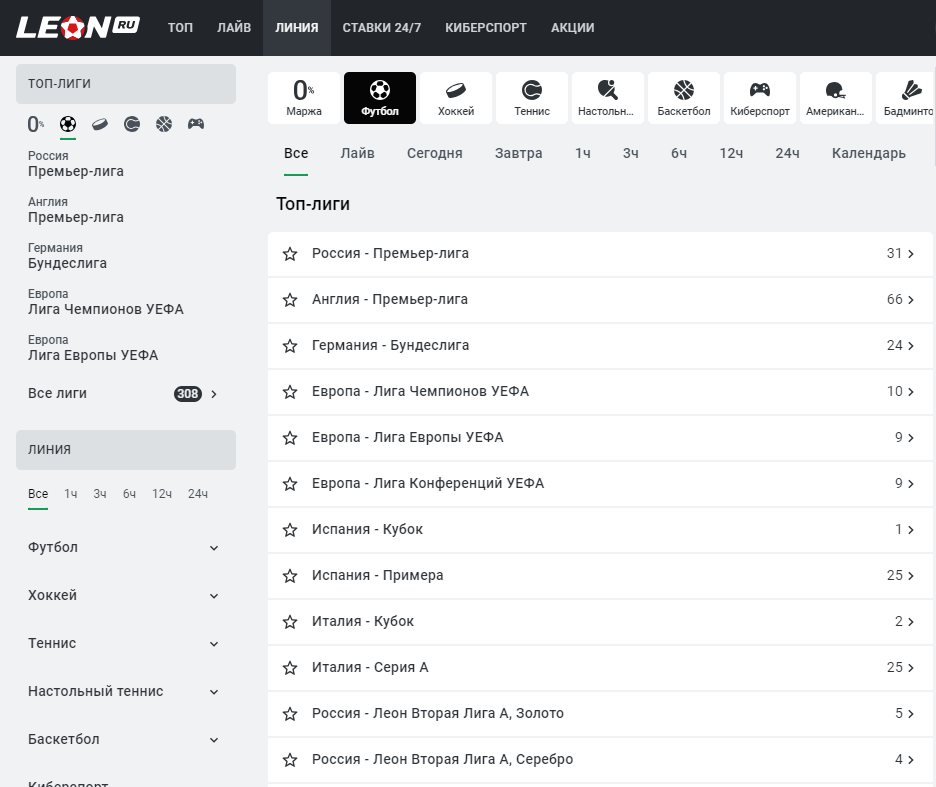Go to ЛАЙВ in the main navigation

pyautogui.click(x=234, y=27)
